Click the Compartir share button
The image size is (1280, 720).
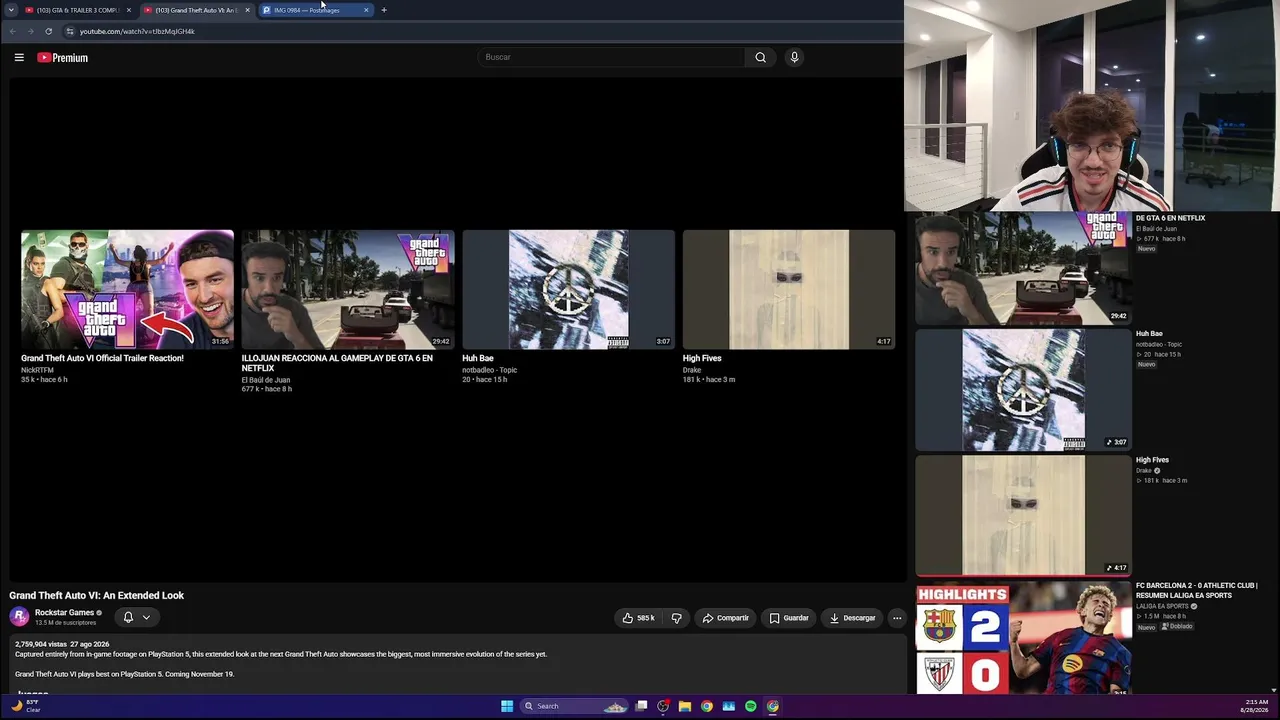pos(726,618)
